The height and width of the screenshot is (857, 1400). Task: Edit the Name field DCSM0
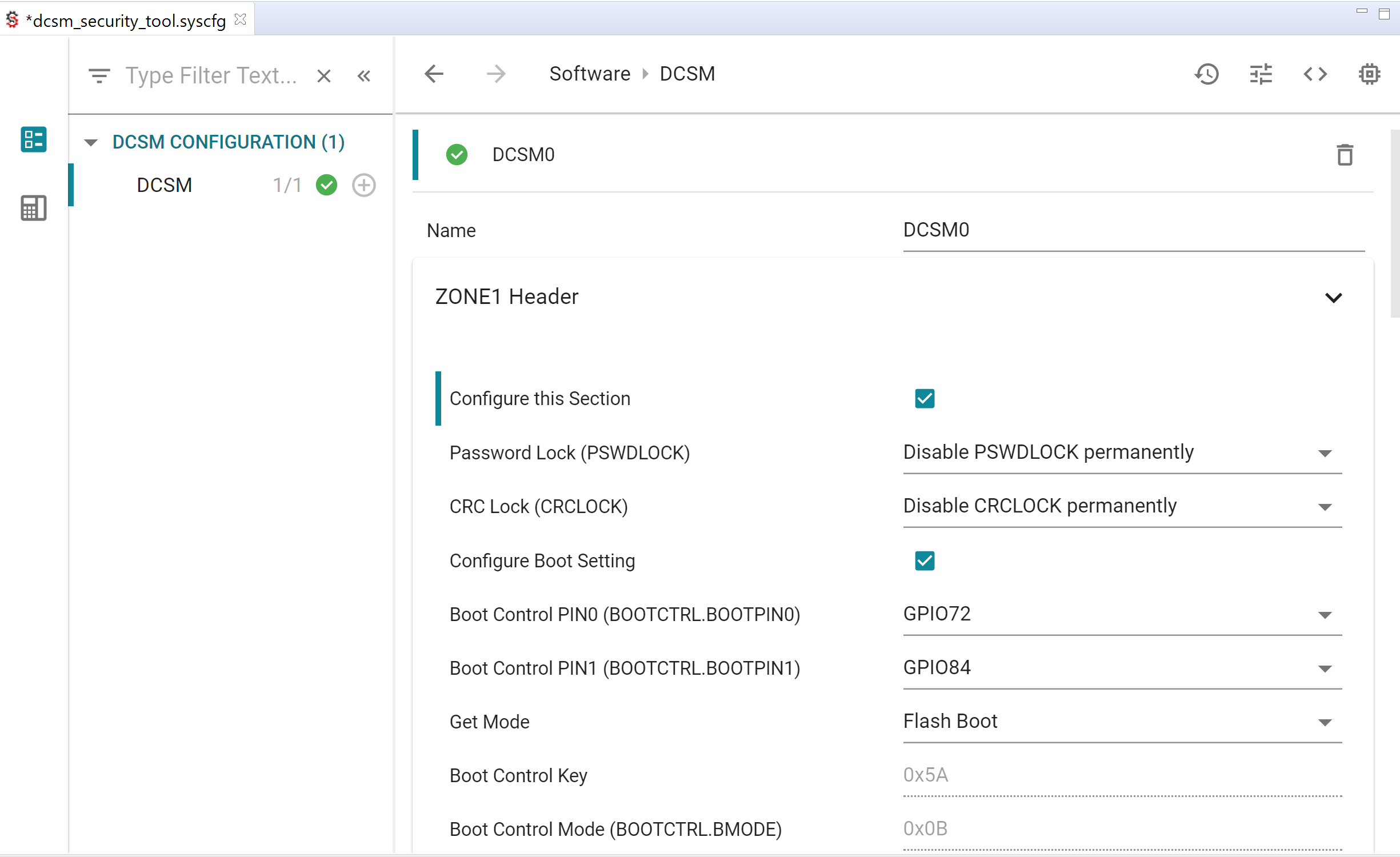[1134, 230]
